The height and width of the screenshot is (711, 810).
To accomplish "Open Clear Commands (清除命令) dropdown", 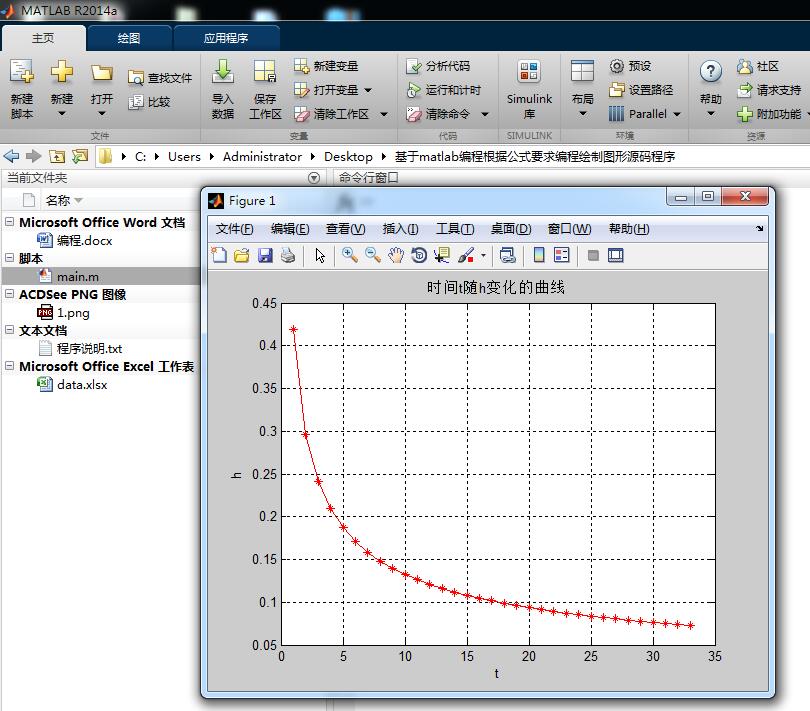I will tap(485, 114).
